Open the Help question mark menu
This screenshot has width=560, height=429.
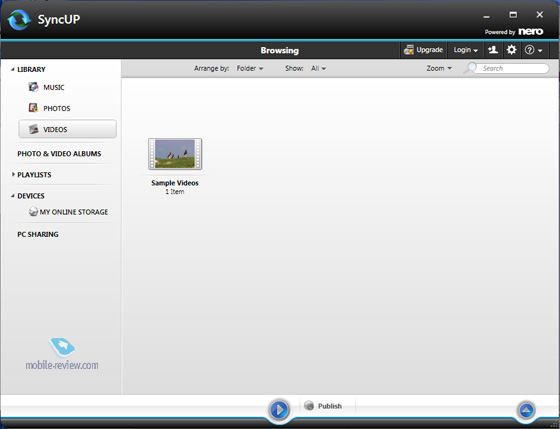534,50
